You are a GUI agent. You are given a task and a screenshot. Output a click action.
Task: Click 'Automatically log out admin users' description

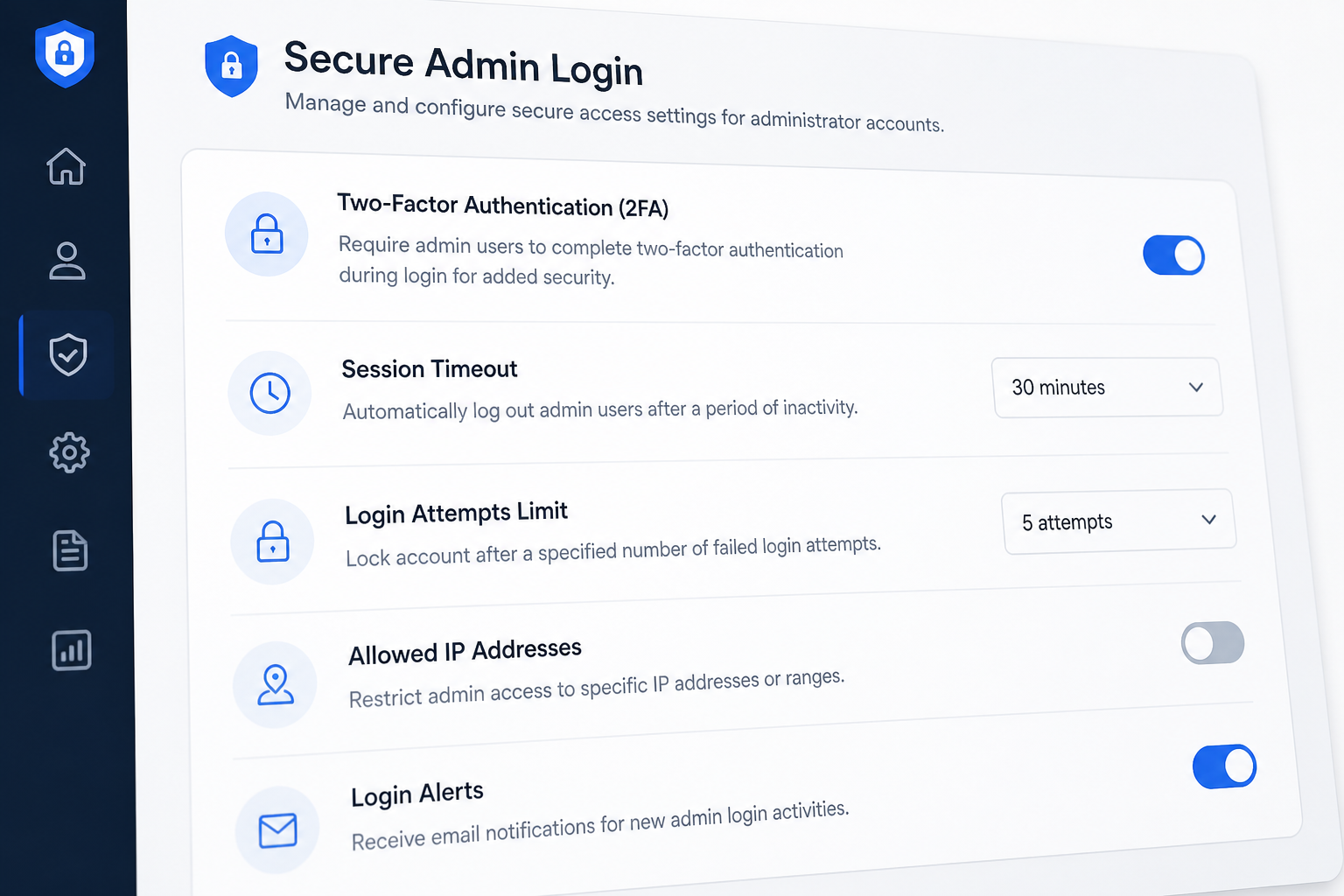[x=600, y=409]
